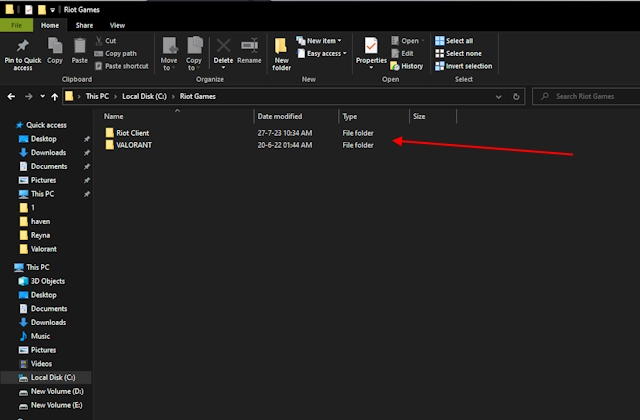Click the Search Riot Games box
This screenshot has height=420, width=640.
(x=586, y=96)
